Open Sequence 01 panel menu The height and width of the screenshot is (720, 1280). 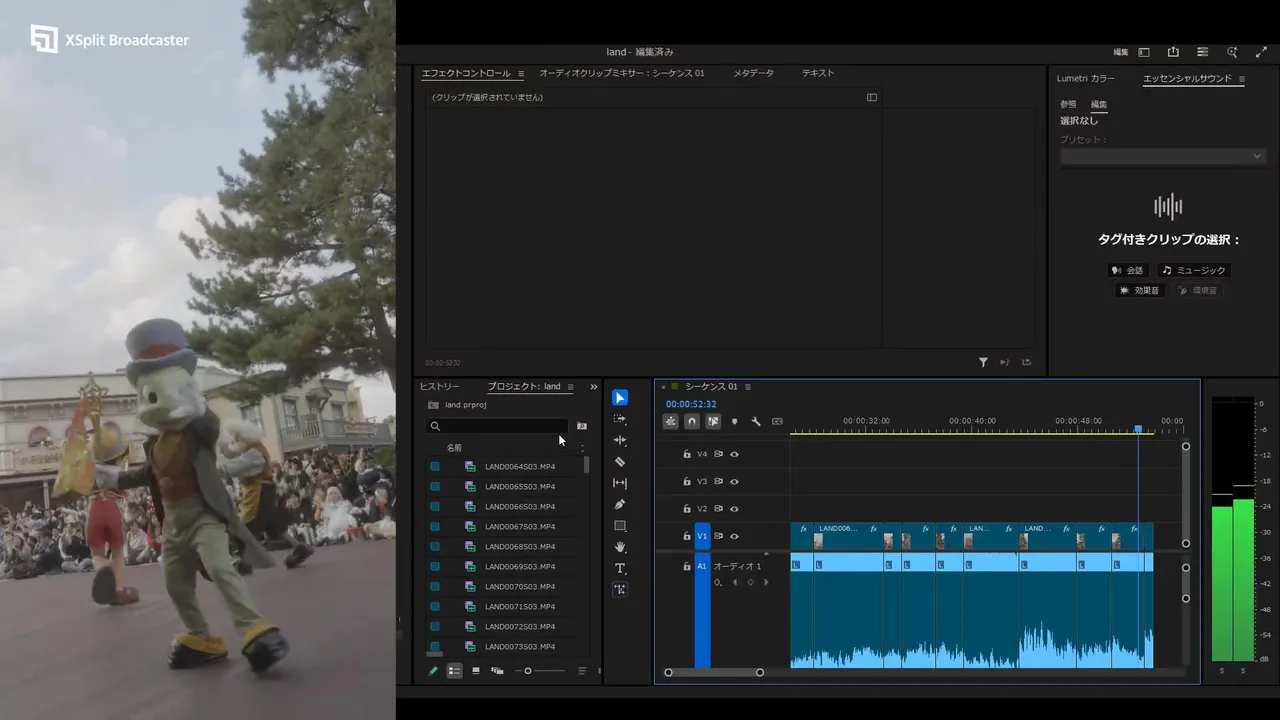point(748,387)
